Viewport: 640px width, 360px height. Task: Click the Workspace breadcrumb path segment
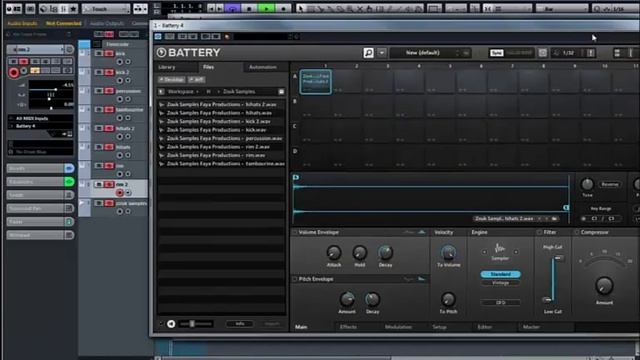(x=181, y=91)
